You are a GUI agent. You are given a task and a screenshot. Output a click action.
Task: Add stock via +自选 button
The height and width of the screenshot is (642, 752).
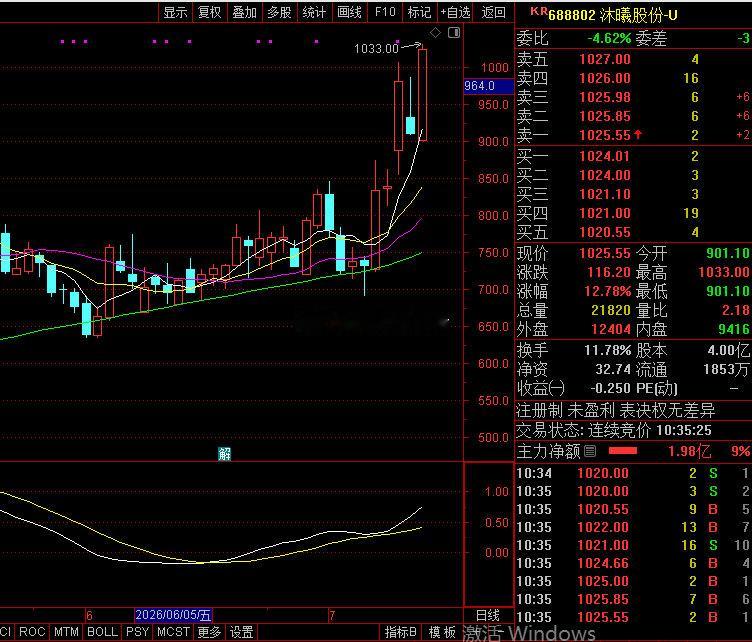point(455,12)
